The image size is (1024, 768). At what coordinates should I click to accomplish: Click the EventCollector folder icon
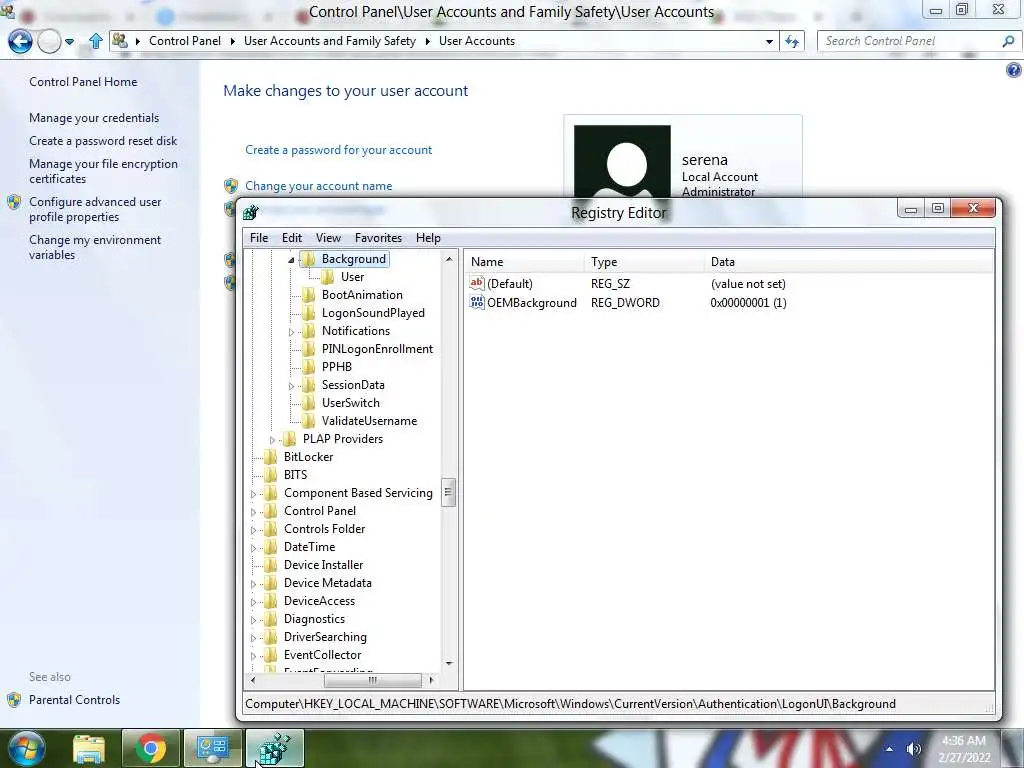270,655
